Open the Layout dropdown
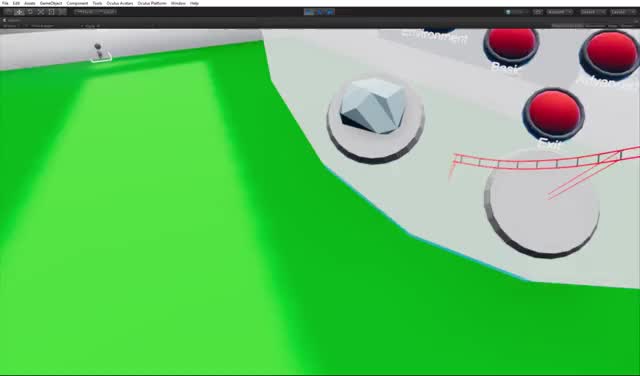Screen dimensions: 640x376 [623, 12]
